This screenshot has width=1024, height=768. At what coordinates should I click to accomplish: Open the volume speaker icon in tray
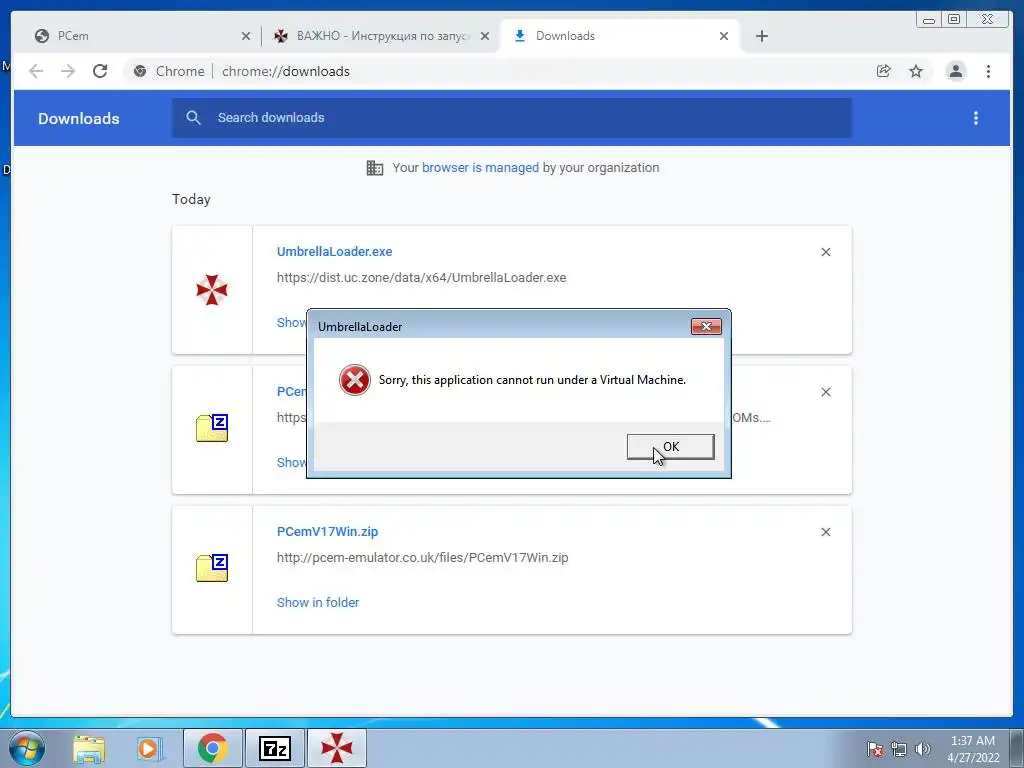pyautogui.click(x=923, y=749)
